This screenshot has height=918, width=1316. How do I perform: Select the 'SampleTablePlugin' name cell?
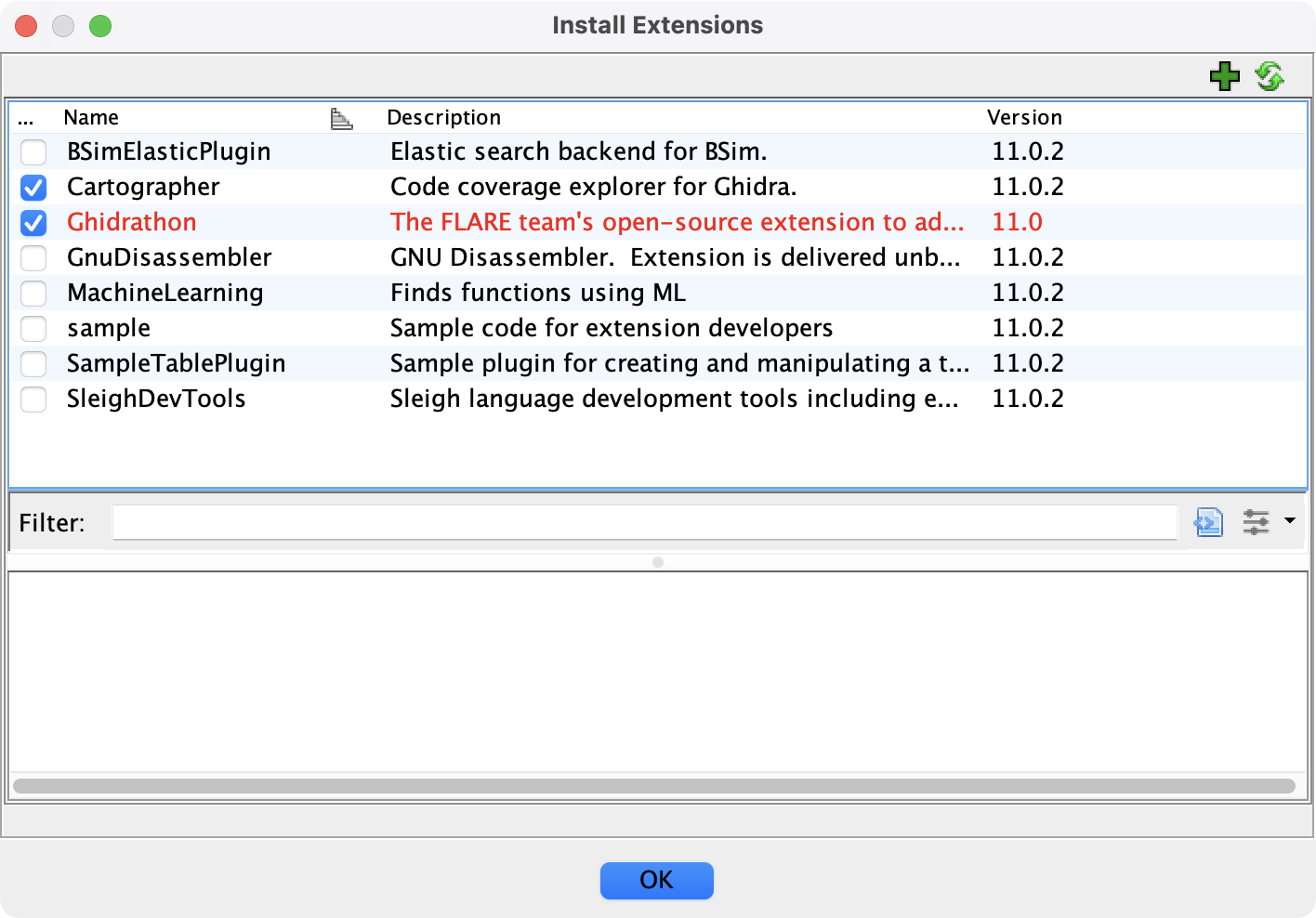coord(177,363)
